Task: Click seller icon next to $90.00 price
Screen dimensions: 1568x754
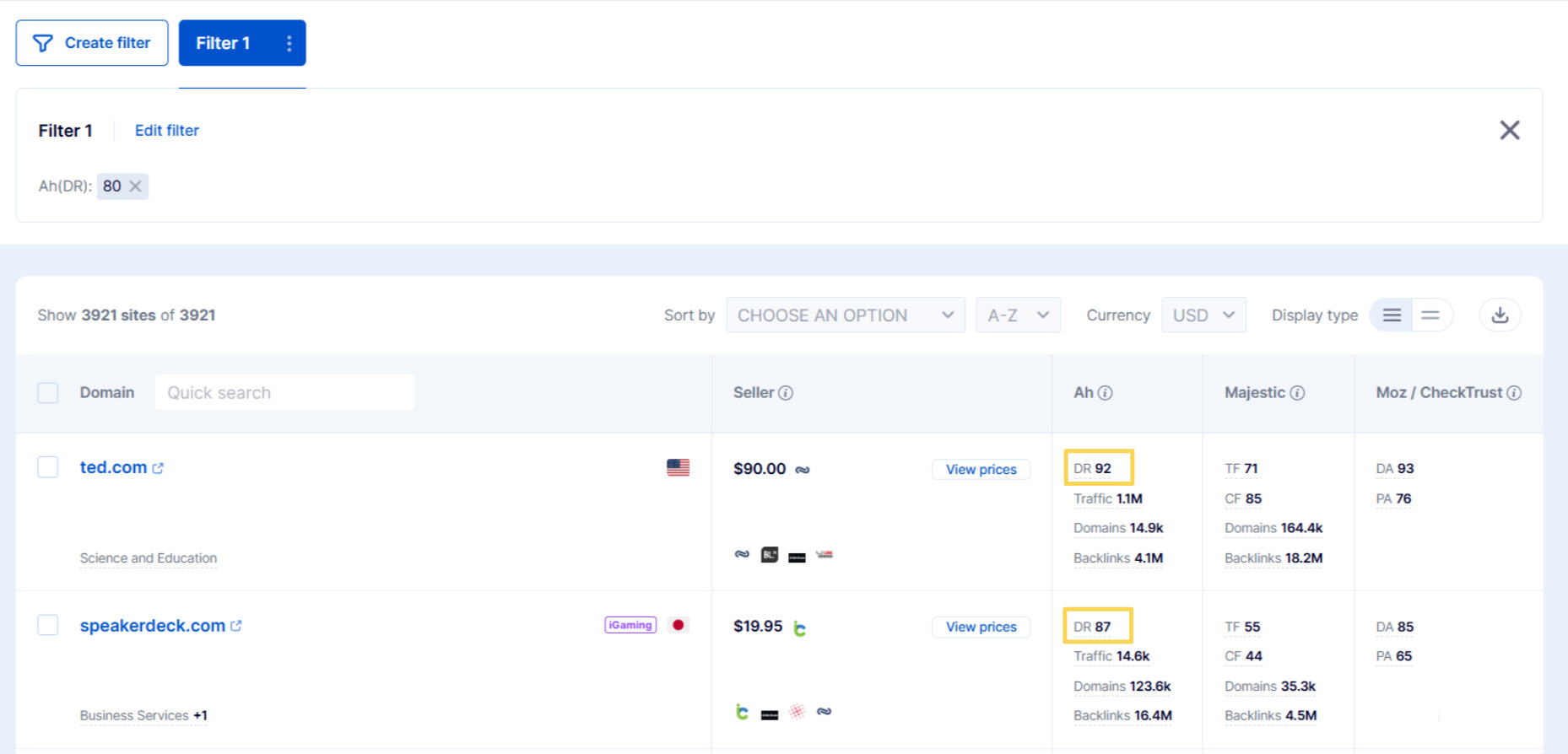Action: (803, 470)
